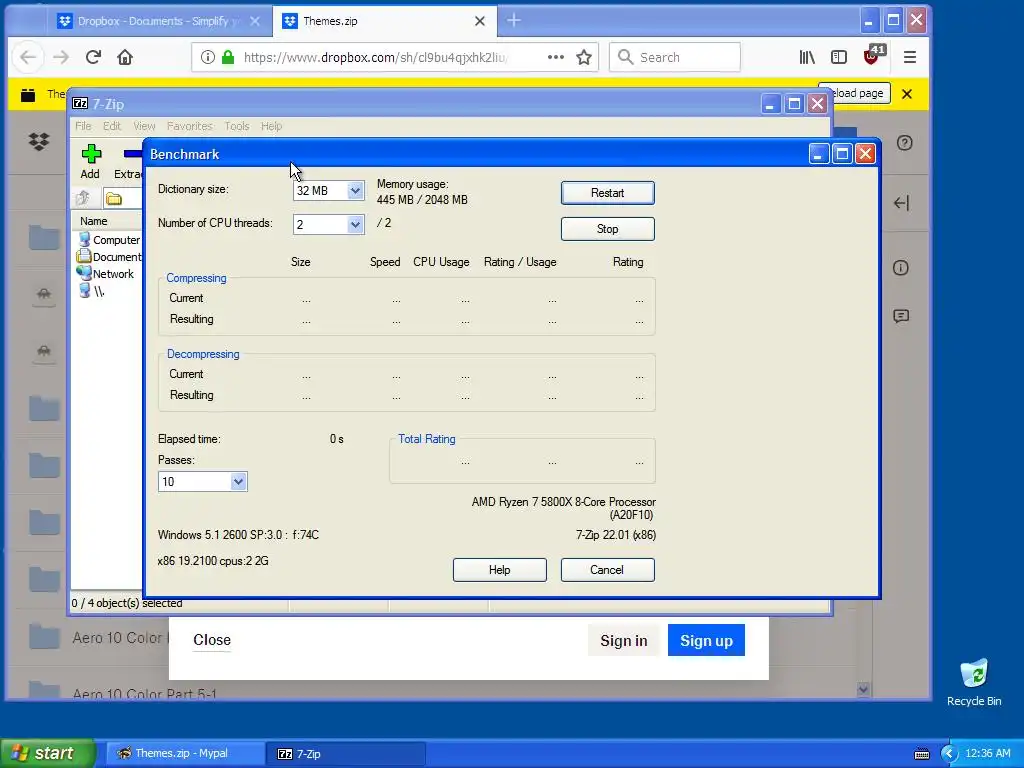Open the Dropbox comments icon
This screenshot has height=768, width=1024.
click(901, 317)
